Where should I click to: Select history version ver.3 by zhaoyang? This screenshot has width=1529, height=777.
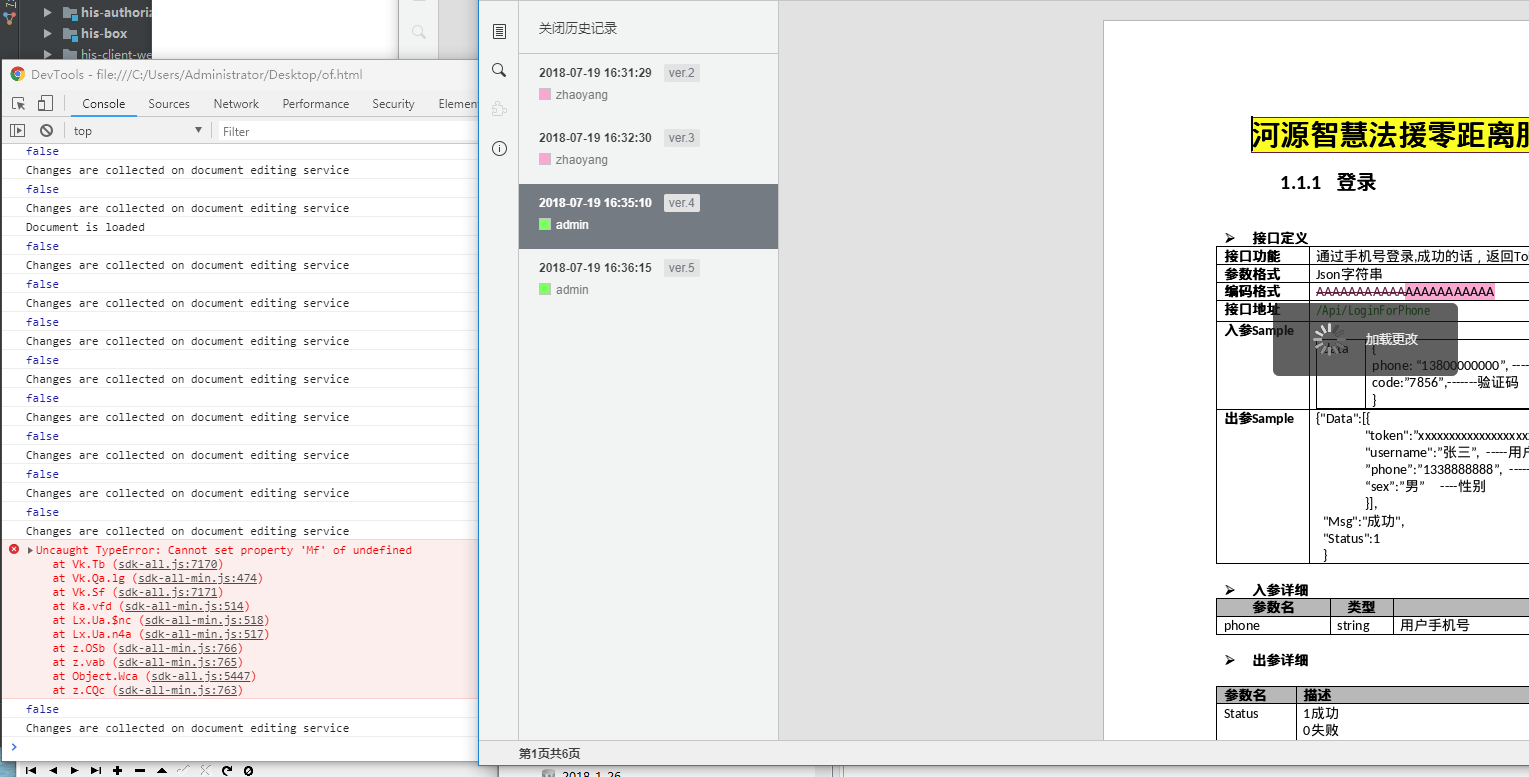click(648, 149)
